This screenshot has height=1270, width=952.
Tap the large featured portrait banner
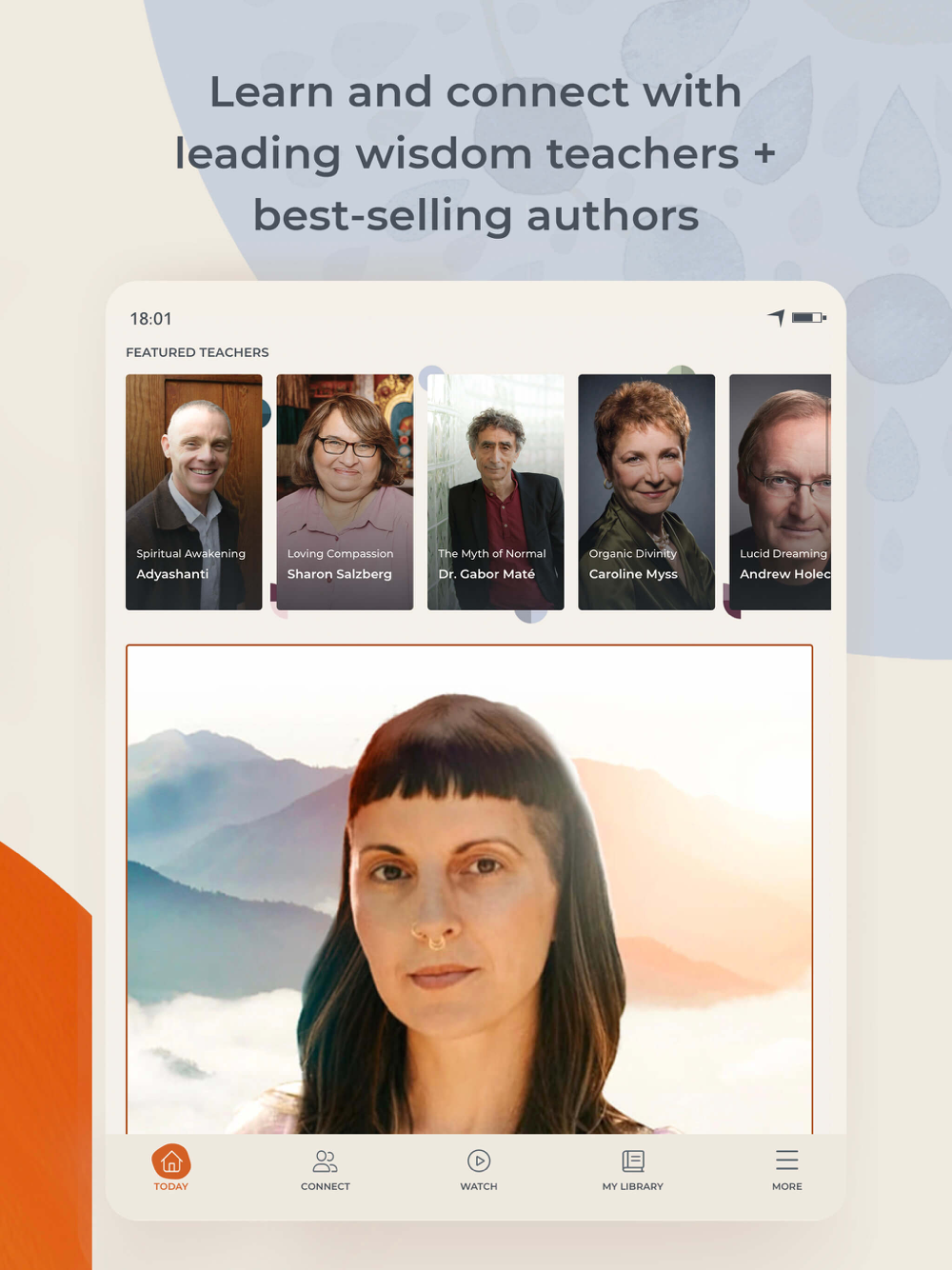469,889
